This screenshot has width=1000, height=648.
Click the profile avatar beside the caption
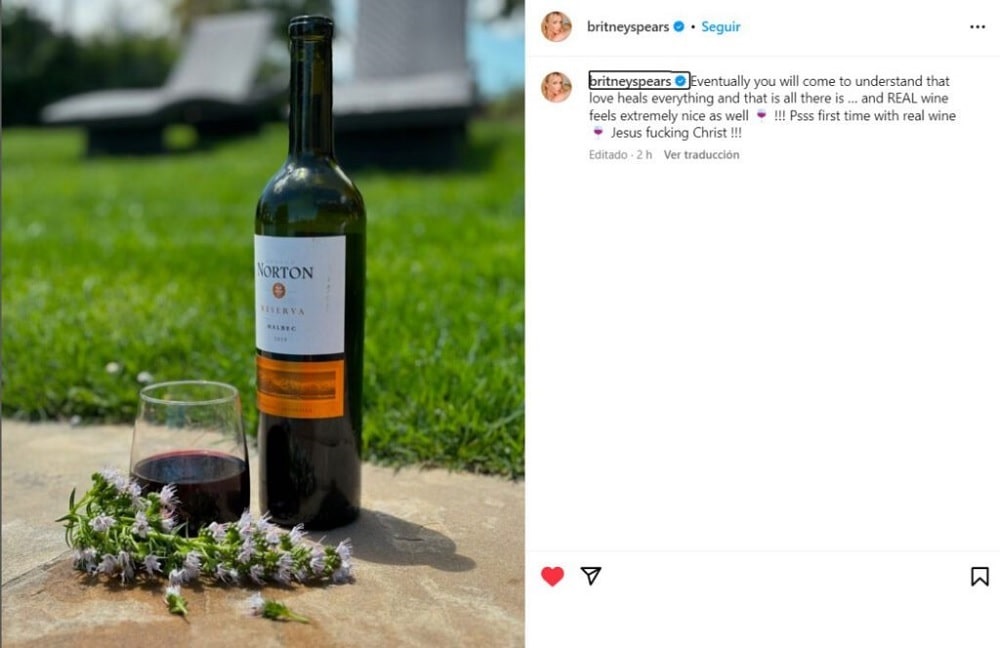[556, 87]
